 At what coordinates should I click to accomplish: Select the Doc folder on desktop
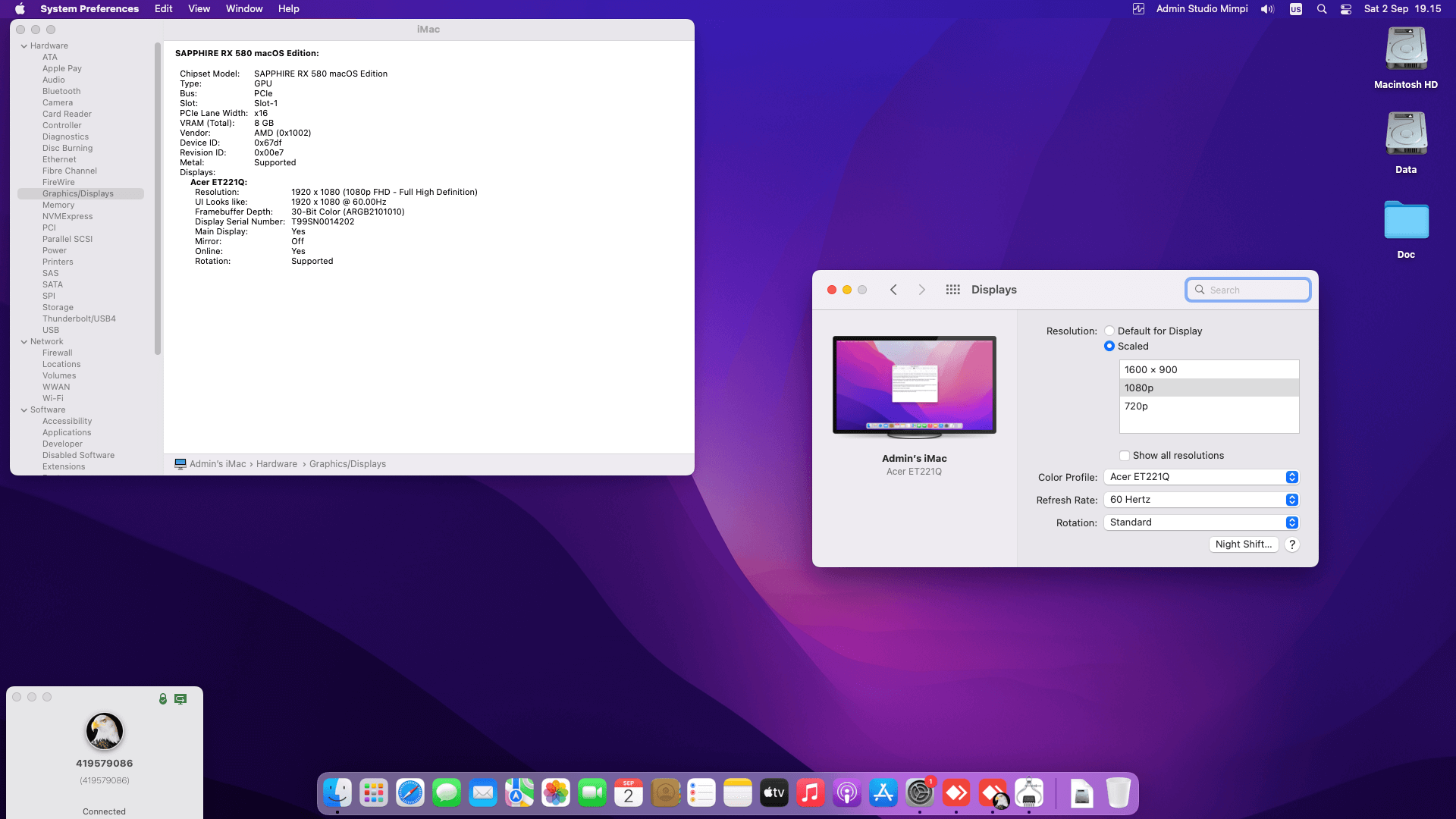(1406, 228)
